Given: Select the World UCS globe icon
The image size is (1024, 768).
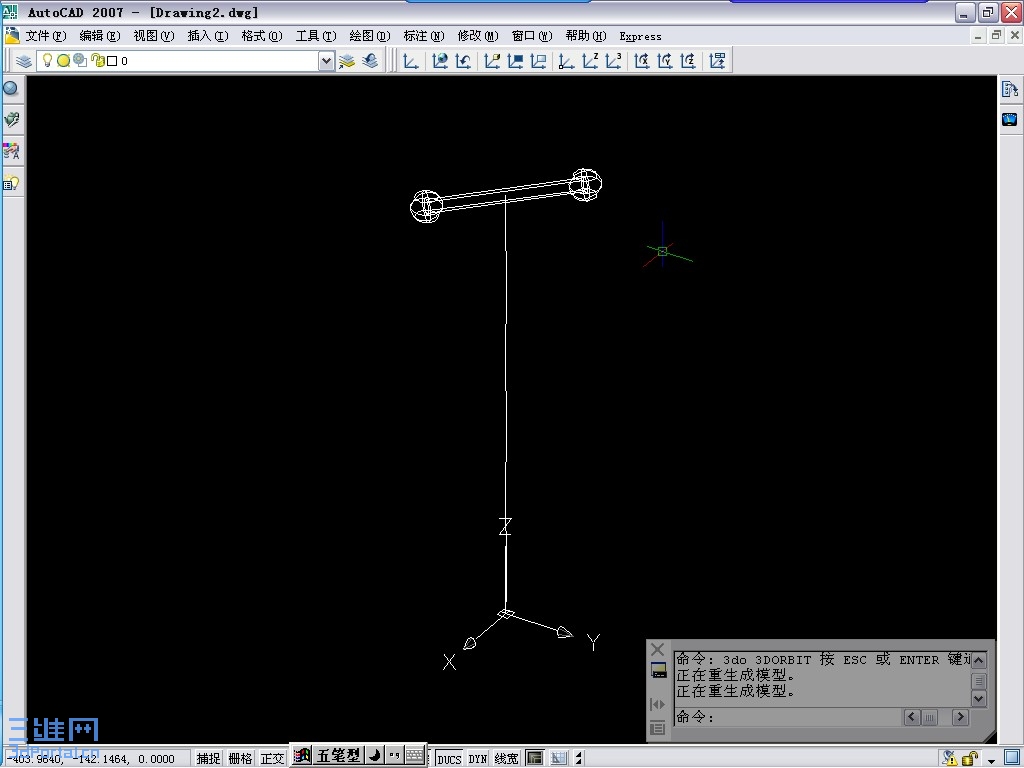Looking at the screenshot, I should click(x=440, y=61).
